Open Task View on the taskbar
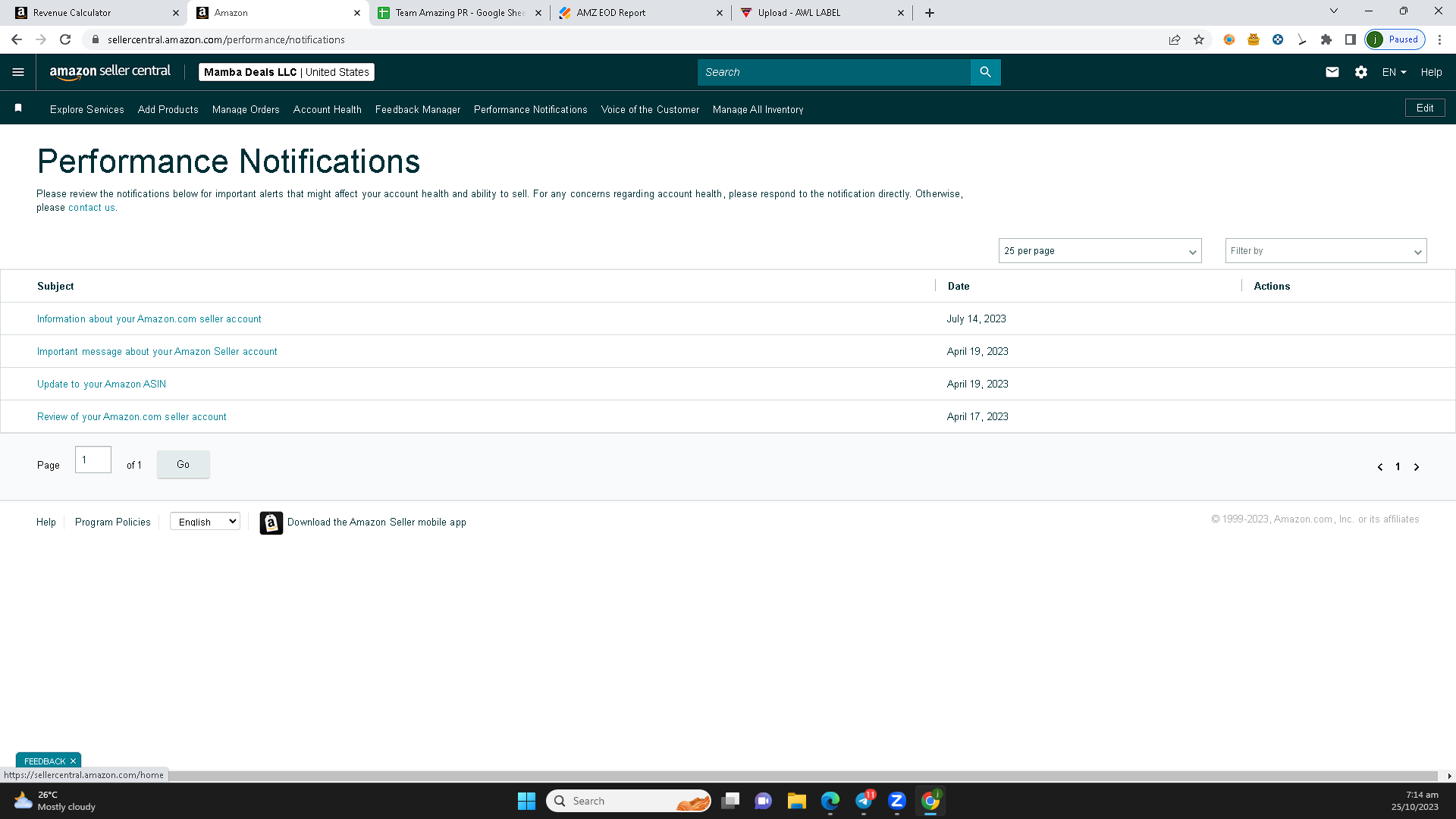Viewport: 1456px width, 819px height. coord(730,801)
